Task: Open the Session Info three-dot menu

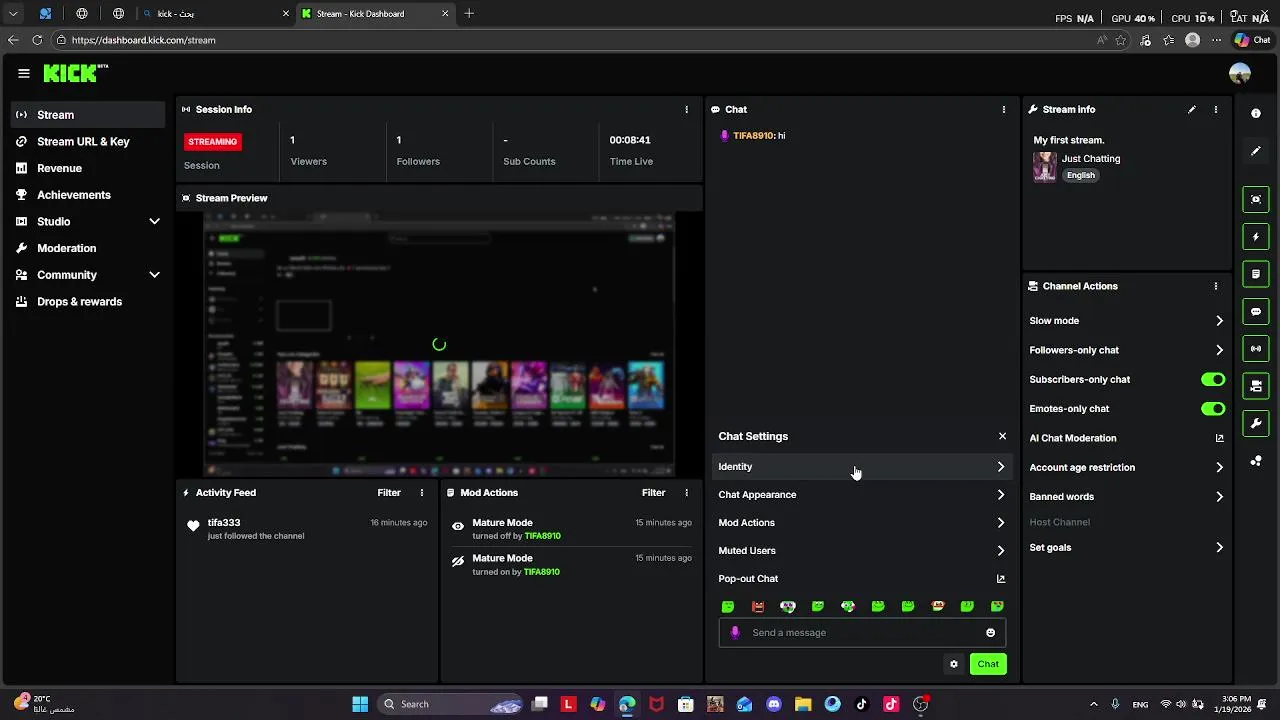Action: point(686,110)
